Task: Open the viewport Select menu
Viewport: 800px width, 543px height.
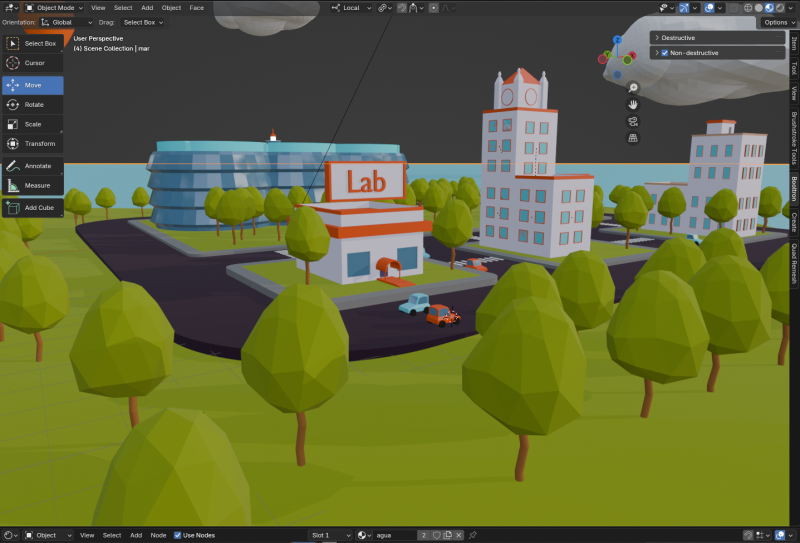Action: pos(123,8)
